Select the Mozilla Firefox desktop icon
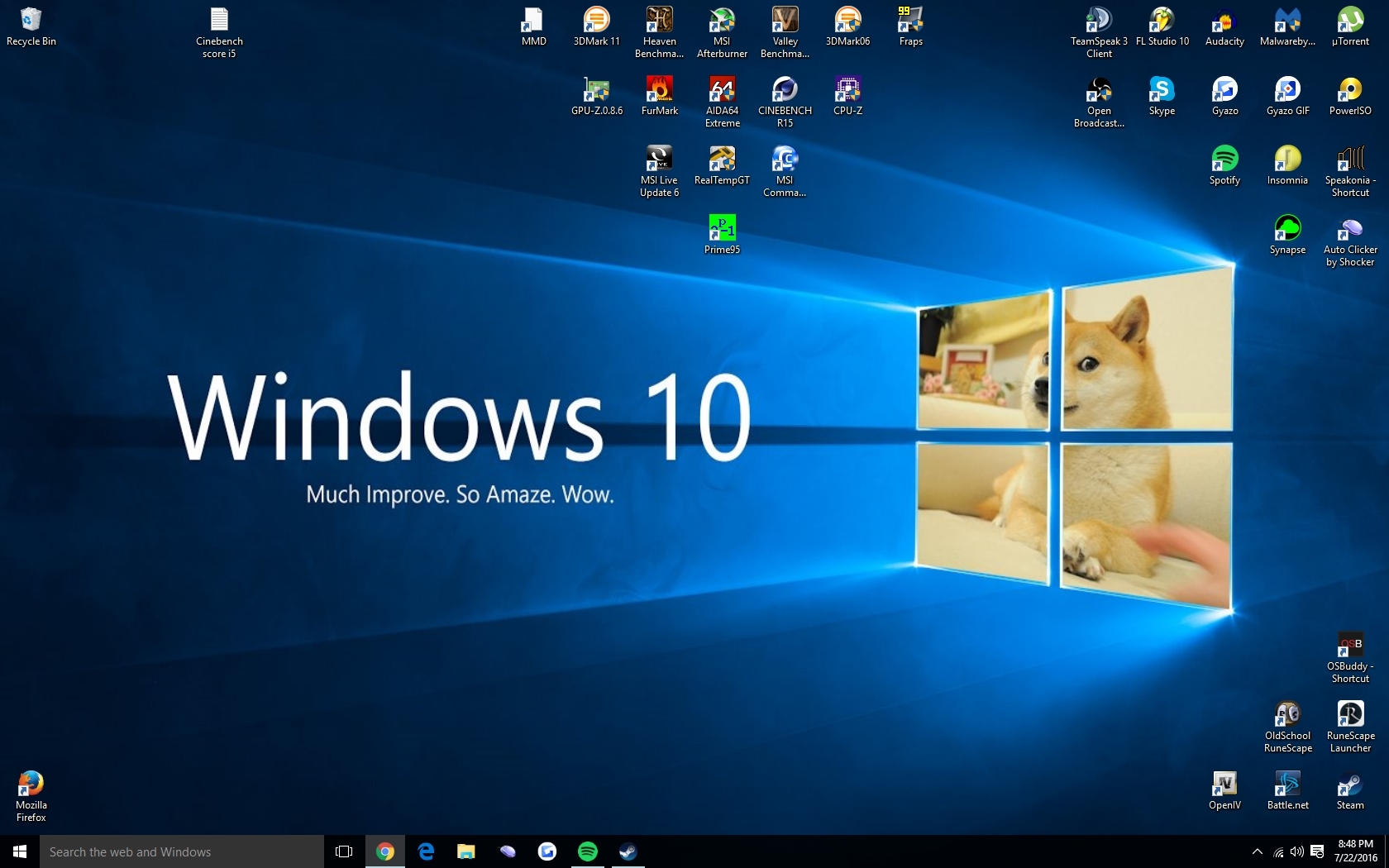Screen dimensions: 1389x868 tap(31, 797)
